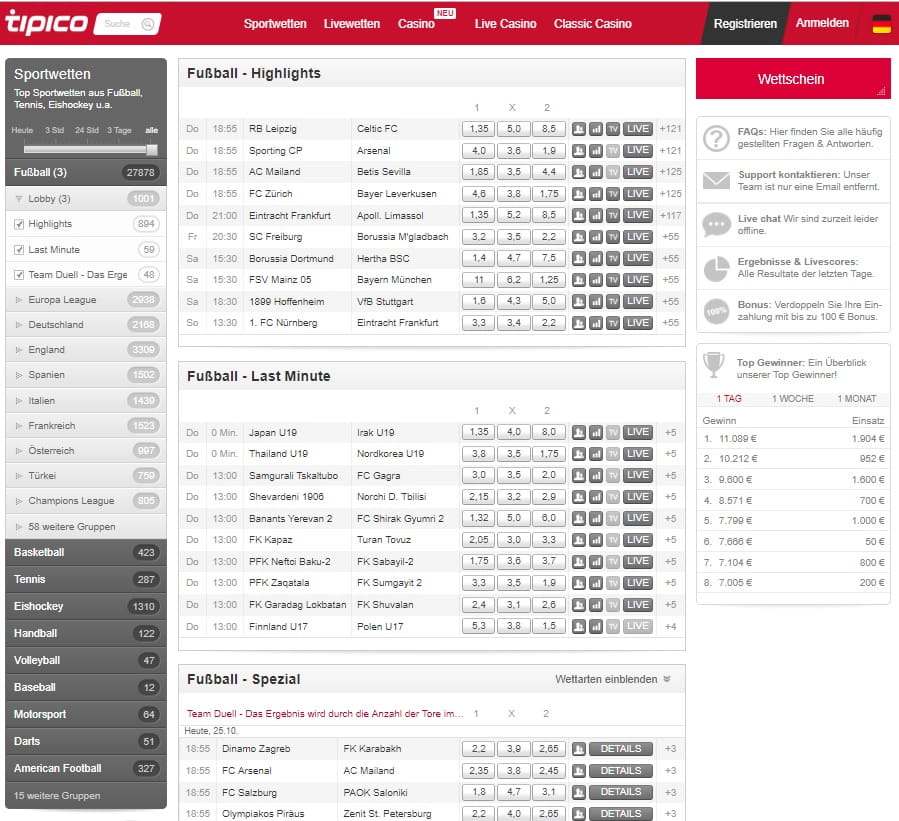The image size is (899, 821).
Task: Expand the Österreich group
Action: pos(19,451)
